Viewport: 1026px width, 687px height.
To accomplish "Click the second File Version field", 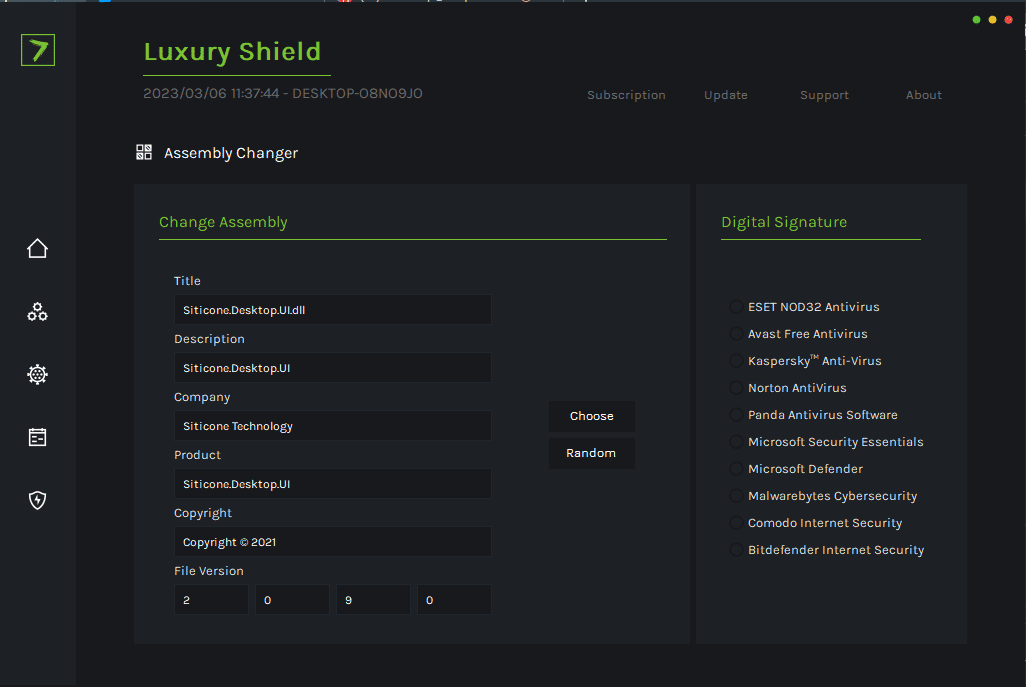I will (x=292, y=599).
